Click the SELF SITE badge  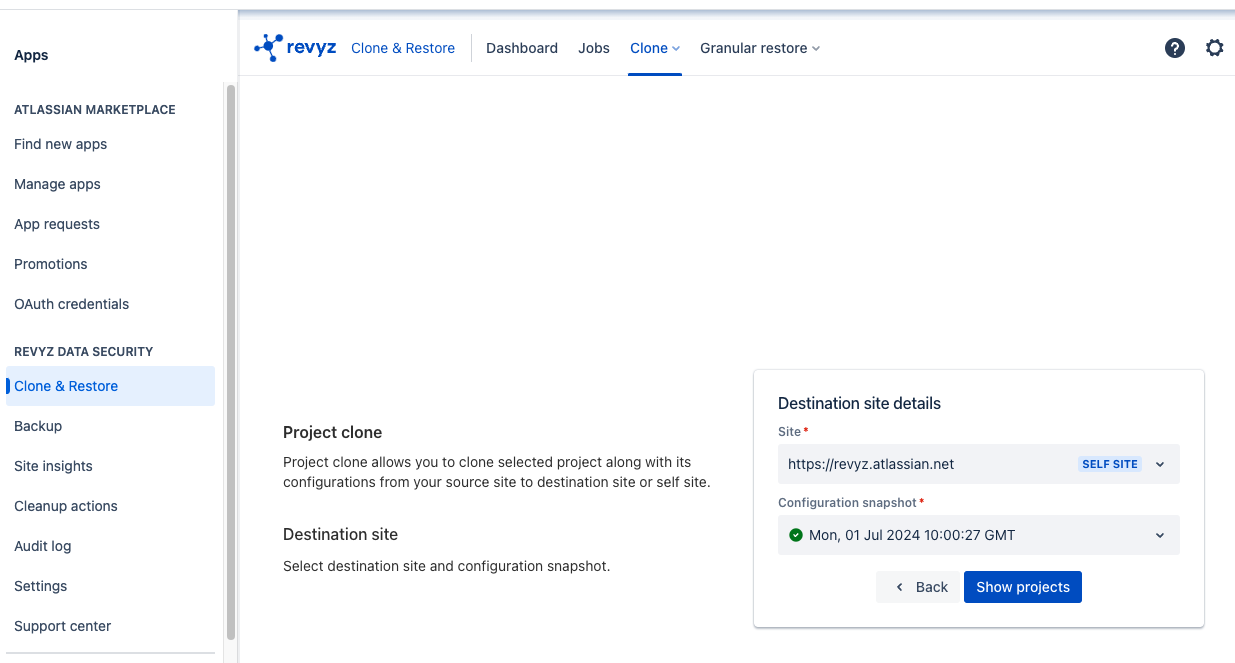pos(1110,464)
